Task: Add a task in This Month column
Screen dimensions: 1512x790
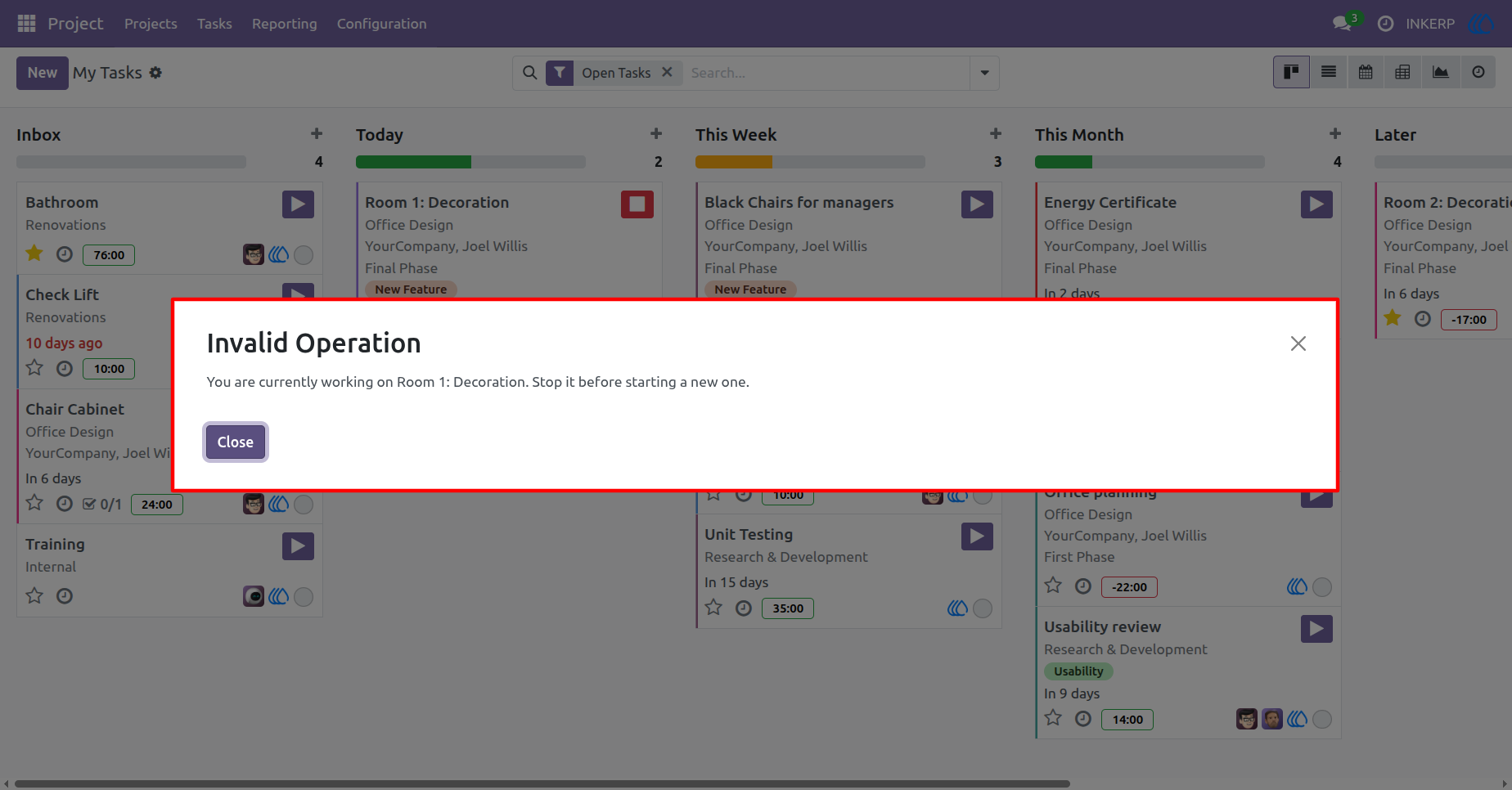Action: [x=1335, y=133]
